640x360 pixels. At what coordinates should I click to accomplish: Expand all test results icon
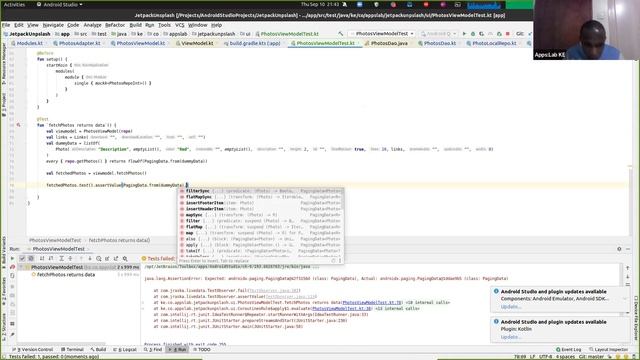pos(61,258)
